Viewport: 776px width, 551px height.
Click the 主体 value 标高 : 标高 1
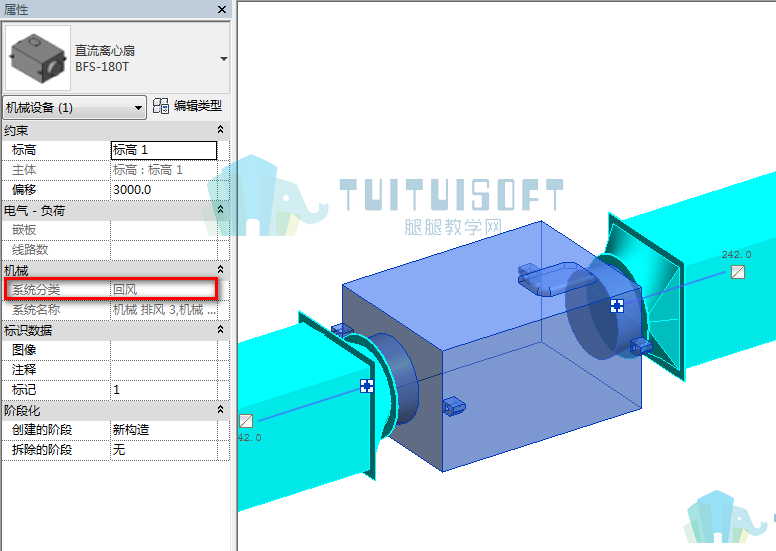click(x=164, y=170)
